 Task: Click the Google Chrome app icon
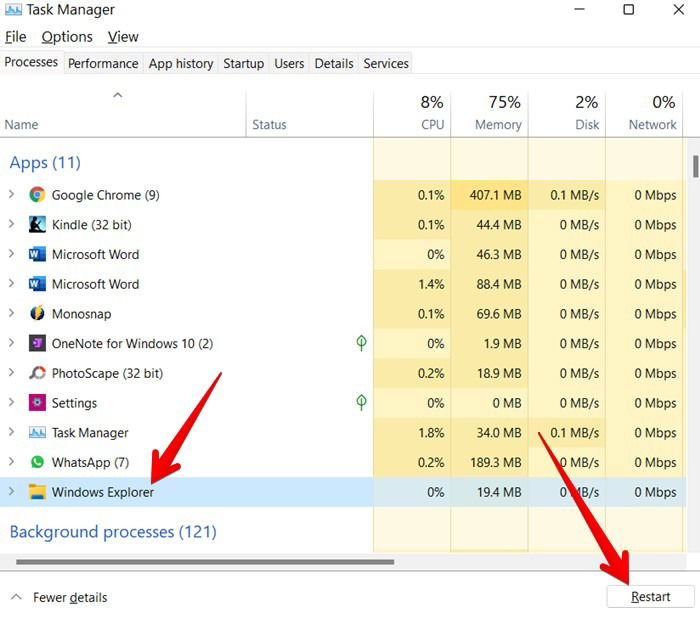click(x=37, y=195)
